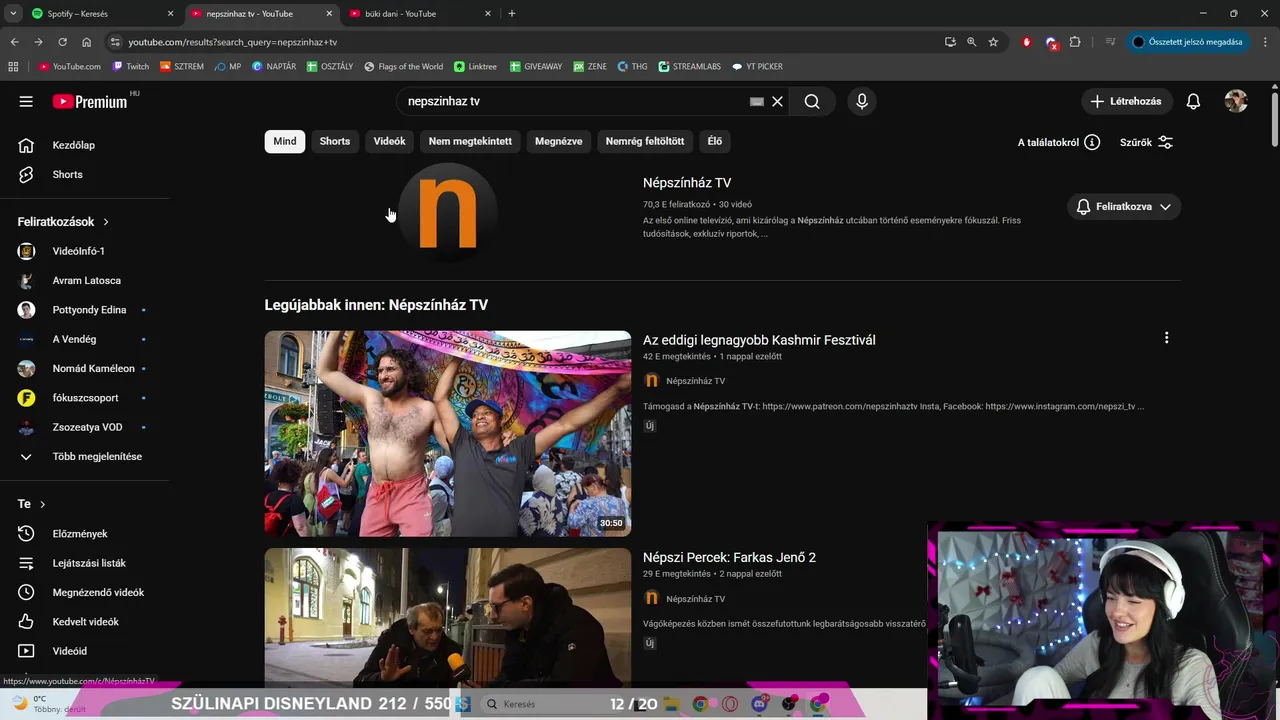1280x720 pixels.
Task: Open title Az eddigi legnagyobb Kashmir Fesztivál
Action: (759, 340)
